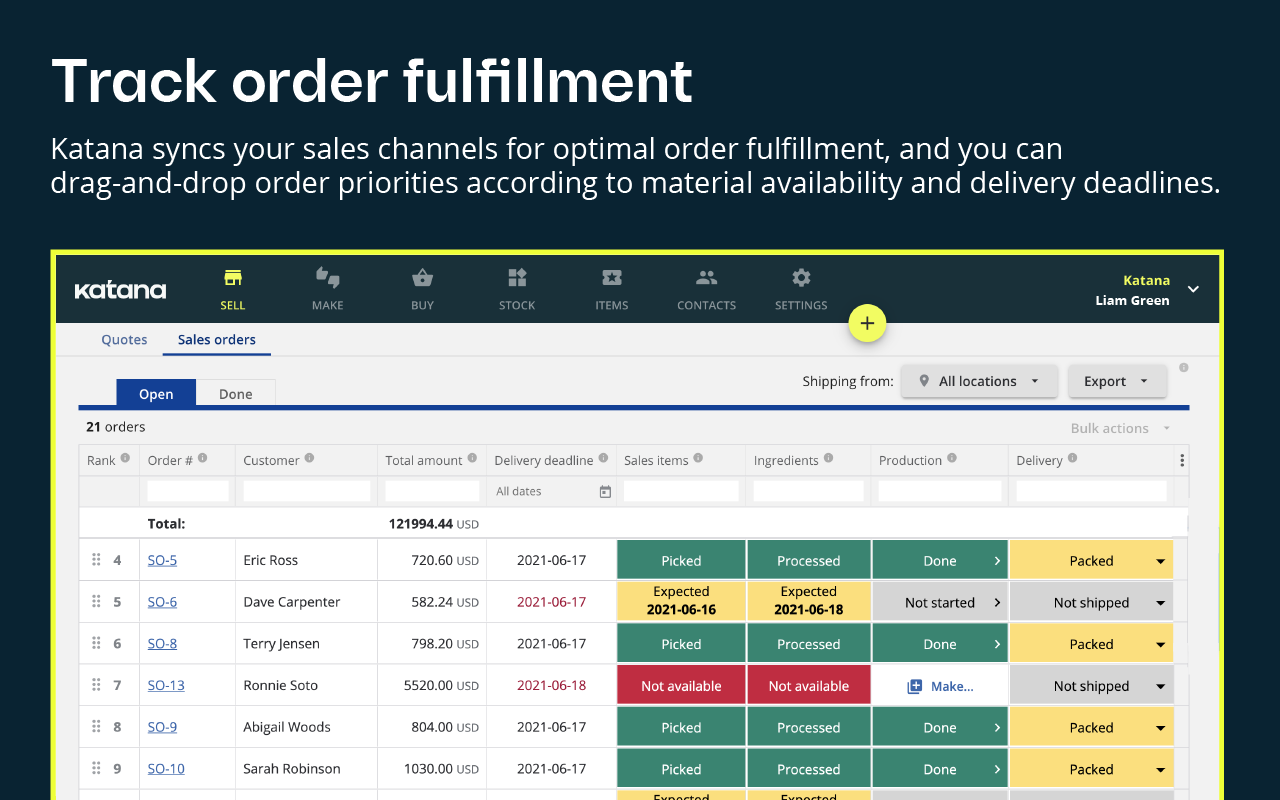Click the info icon beside Export button

tap(1184, 368)
